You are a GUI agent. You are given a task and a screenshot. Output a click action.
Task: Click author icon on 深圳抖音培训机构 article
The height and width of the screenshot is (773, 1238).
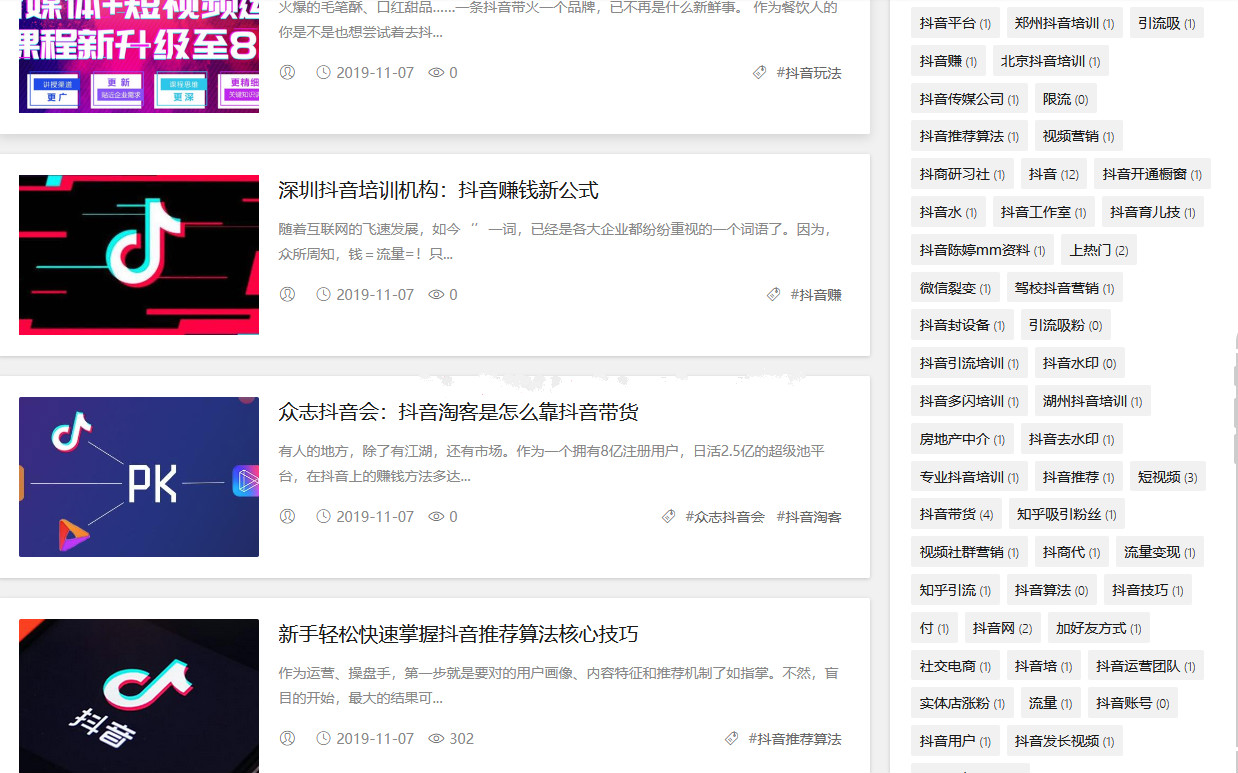pos(287,294)
